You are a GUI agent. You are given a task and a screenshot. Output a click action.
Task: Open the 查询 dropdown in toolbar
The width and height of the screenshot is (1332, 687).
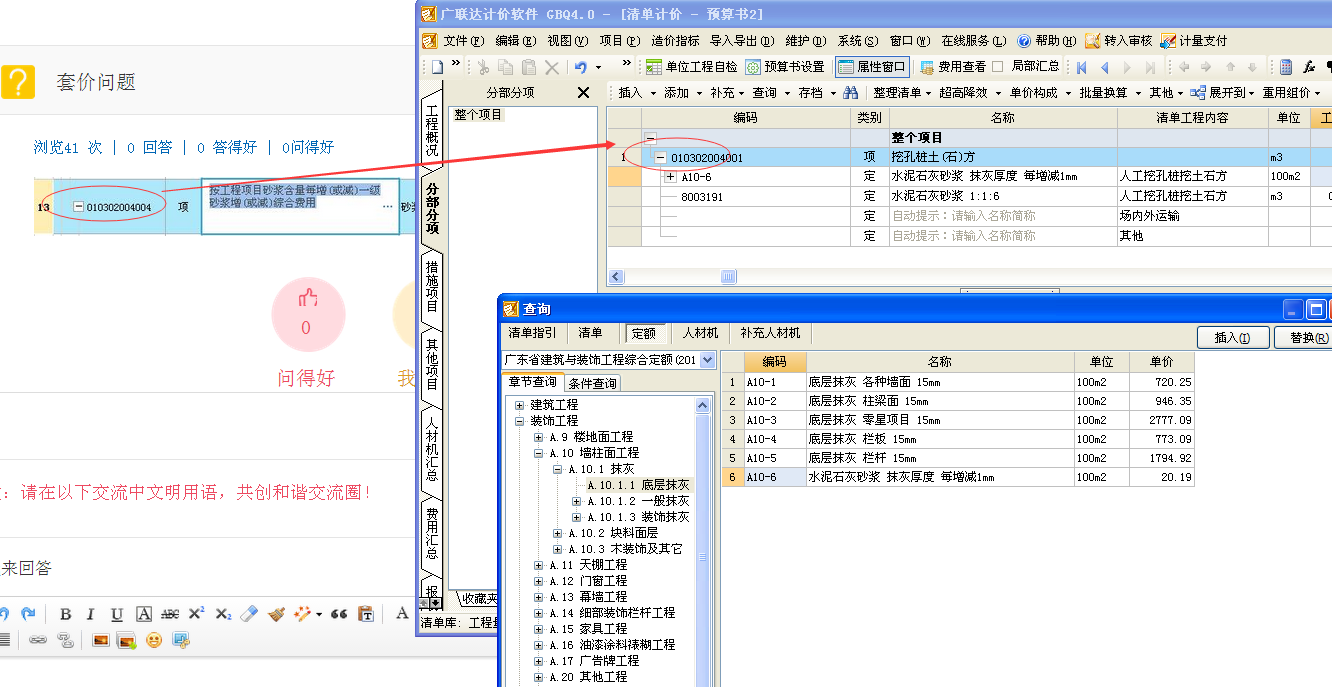tap(771, 92)
